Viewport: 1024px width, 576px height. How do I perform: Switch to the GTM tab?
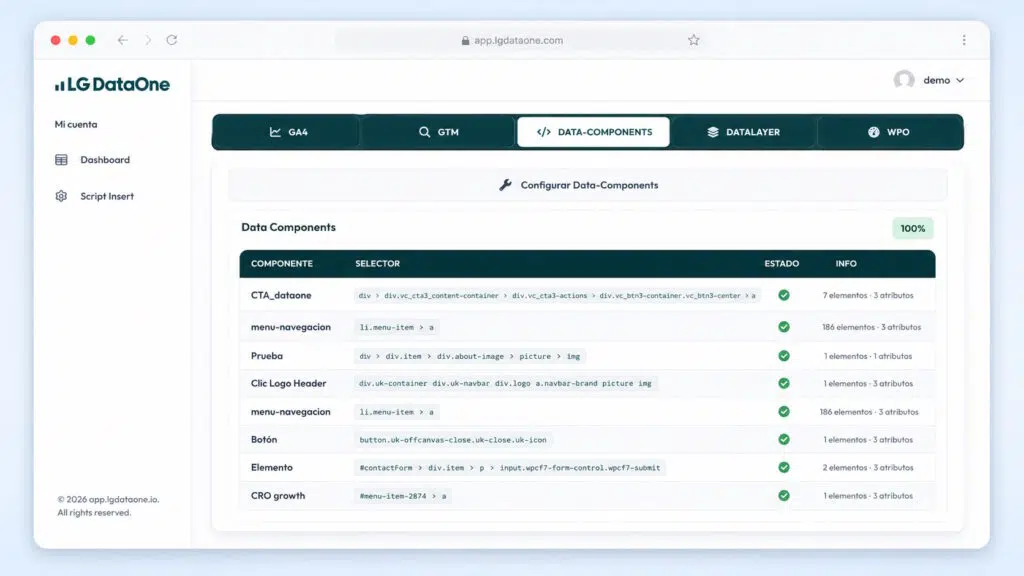pos(439,132)
